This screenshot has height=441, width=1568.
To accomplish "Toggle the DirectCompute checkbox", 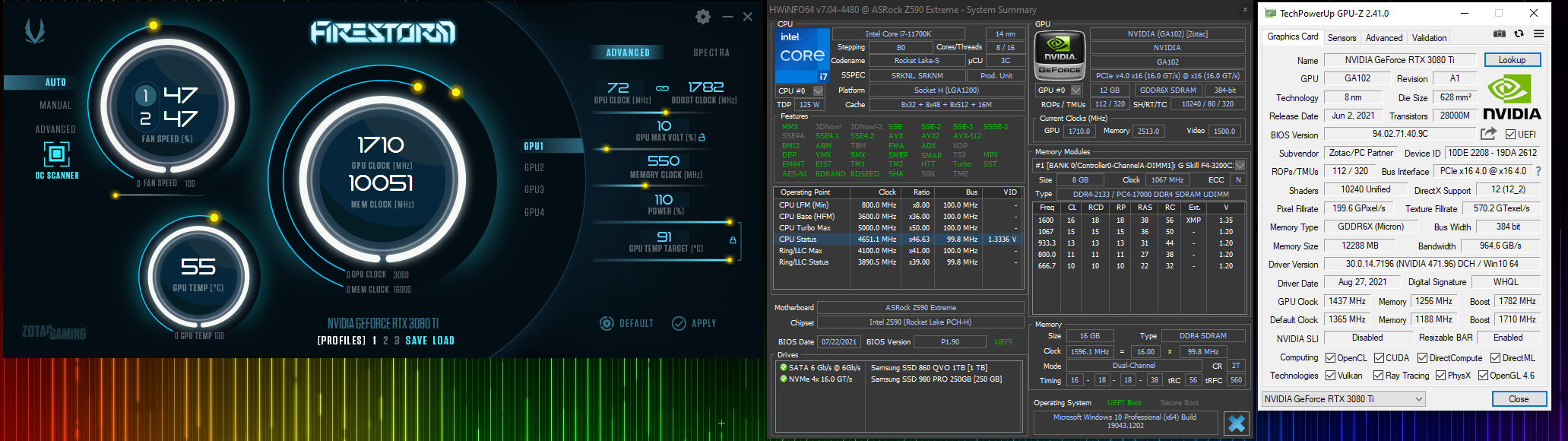I will pos(1422,358).
